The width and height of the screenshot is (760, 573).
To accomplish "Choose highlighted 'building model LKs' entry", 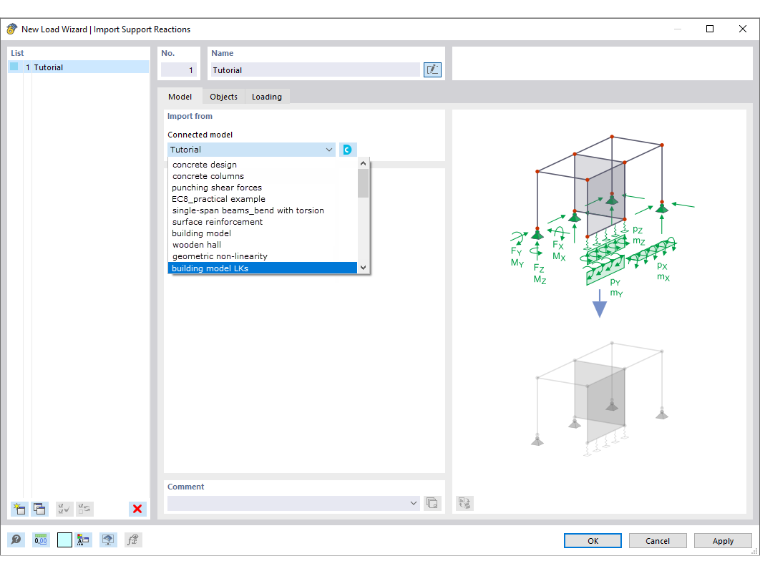I will click(262, 268).
